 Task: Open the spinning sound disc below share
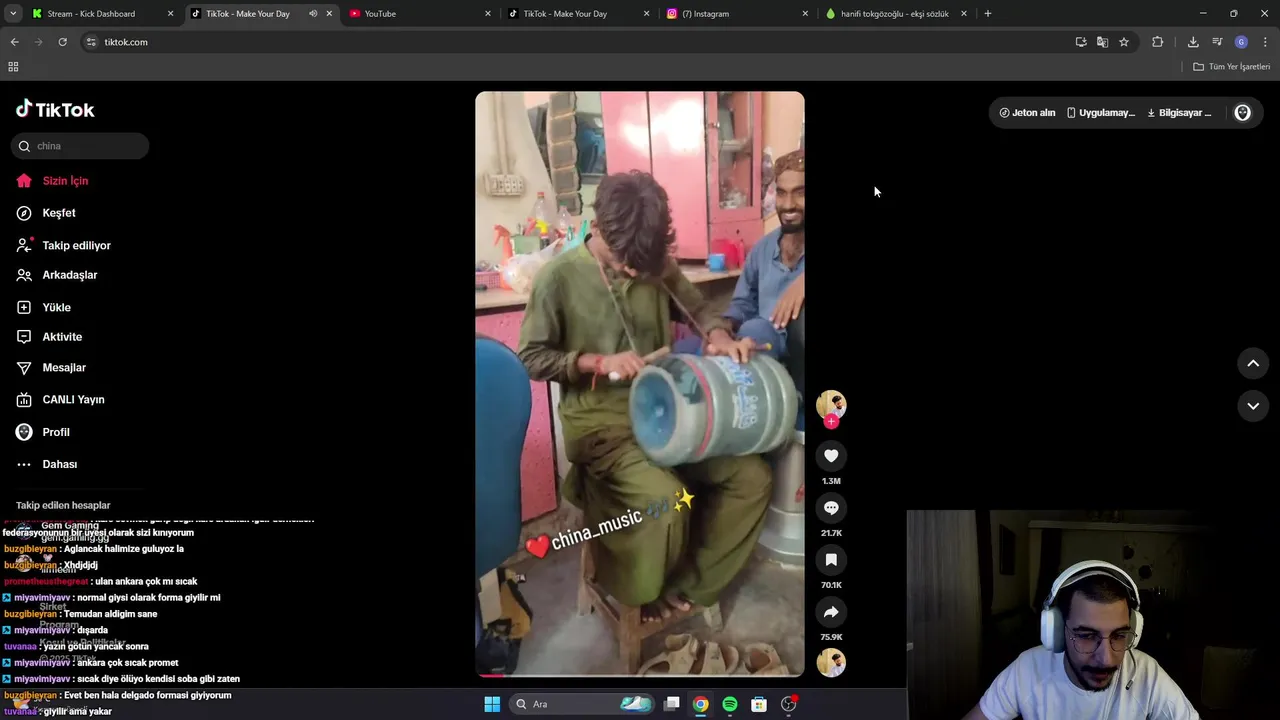pyautogui.click(x=831, y=662)
